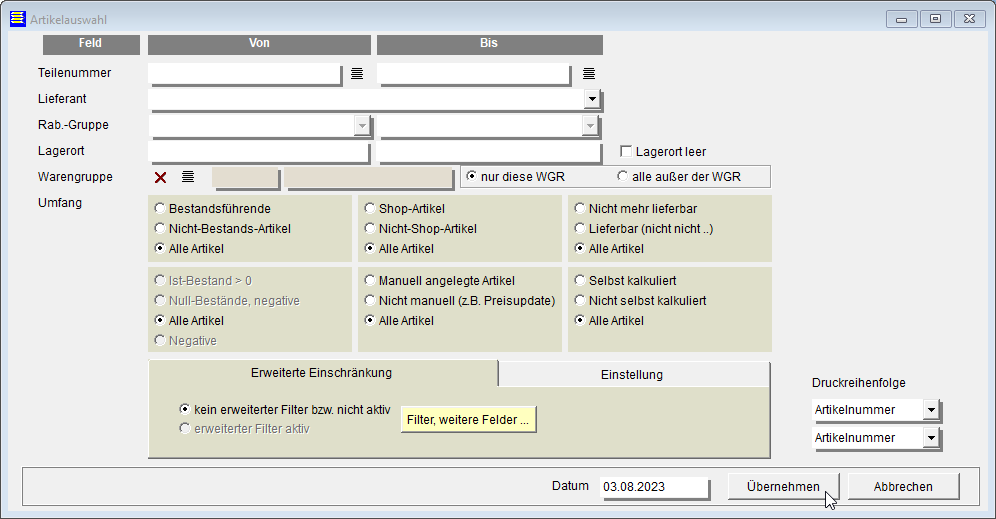The image size is (996, 519).
Task: Focus the Lagerort Bis input field
Action: coord(489,152)
